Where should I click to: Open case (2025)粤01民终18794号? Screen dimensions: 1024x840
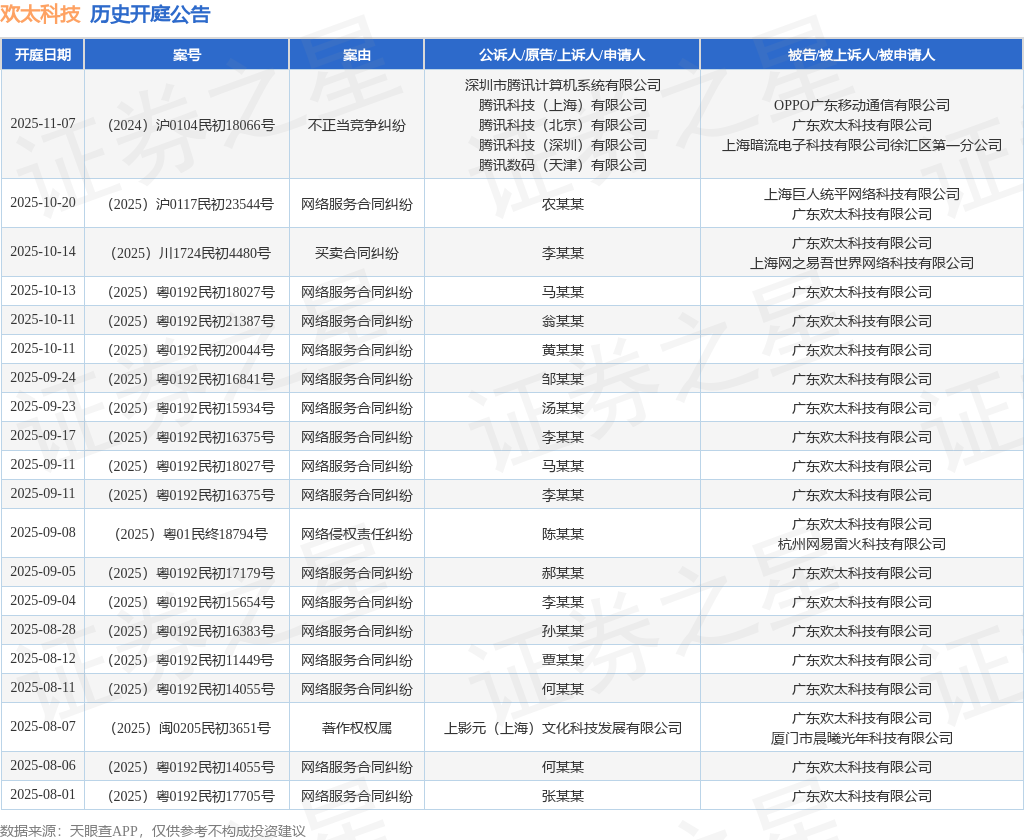click(187, 534)
